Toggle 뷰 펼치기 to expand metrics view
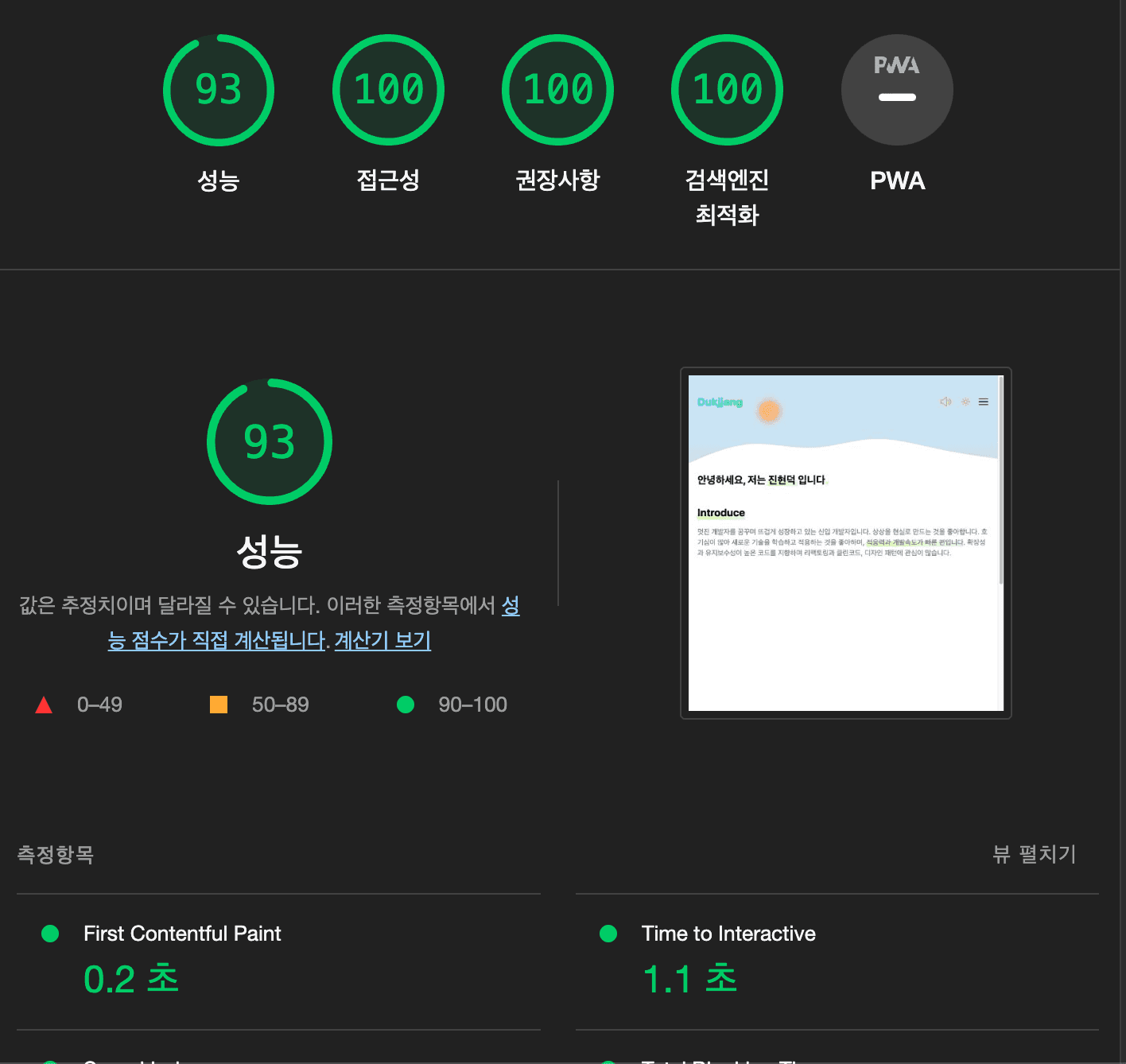This screenshot has width=1126, height=1064. pyautogui.click(x=1034, y=854)
